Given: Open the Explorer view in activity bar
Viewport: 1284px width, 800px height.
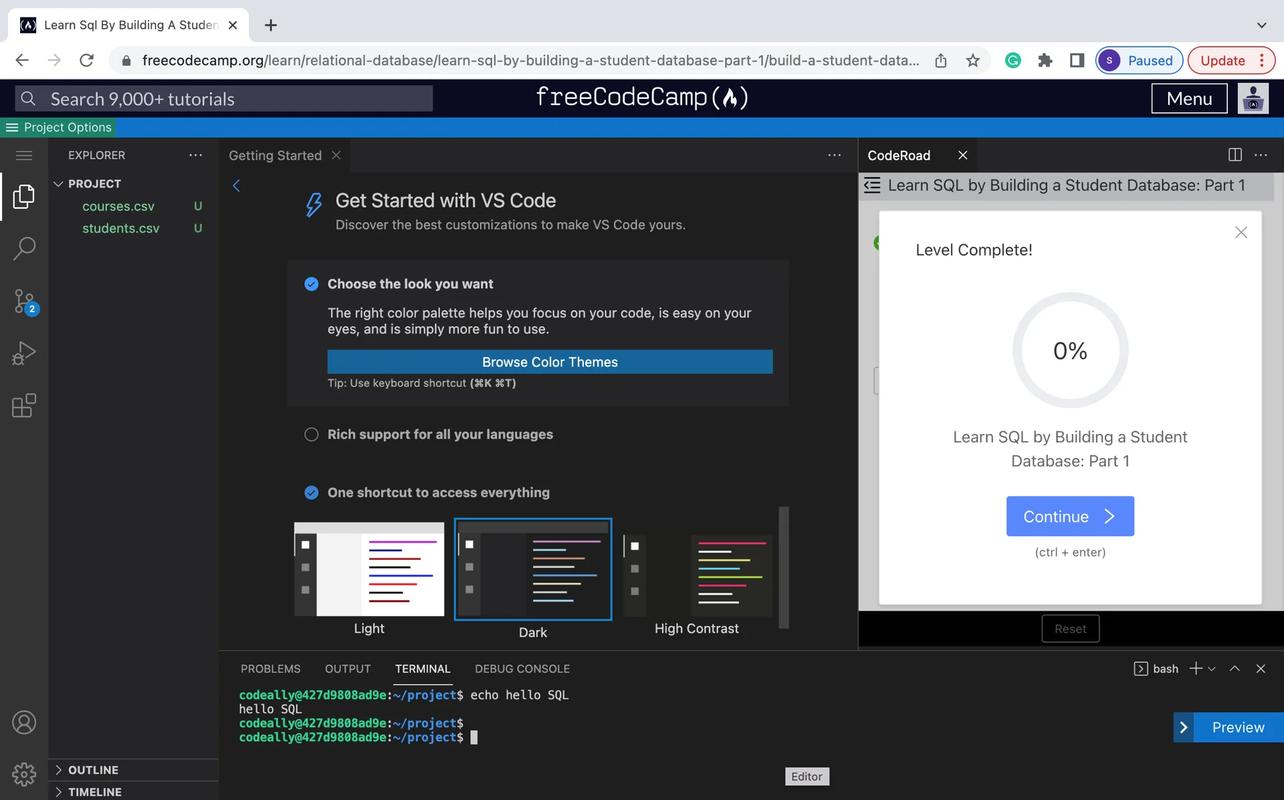Looking at the screenshot, I should click(24, 196).
